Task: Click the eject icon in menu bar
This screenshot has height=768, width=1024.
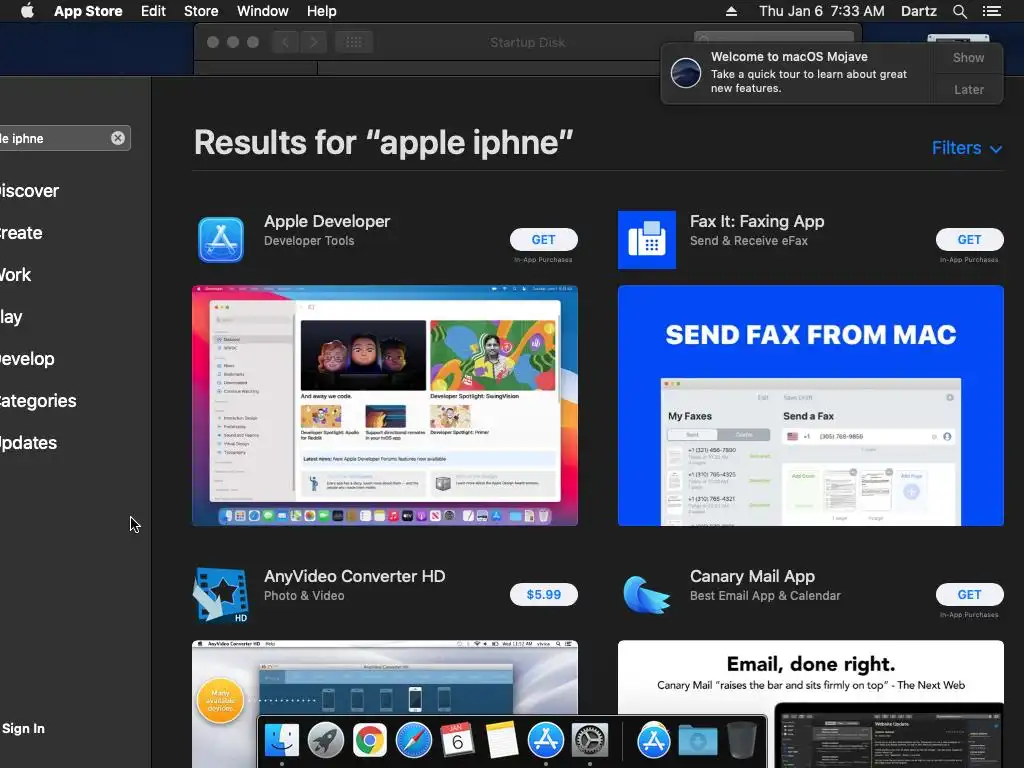Action: point(731,11)
